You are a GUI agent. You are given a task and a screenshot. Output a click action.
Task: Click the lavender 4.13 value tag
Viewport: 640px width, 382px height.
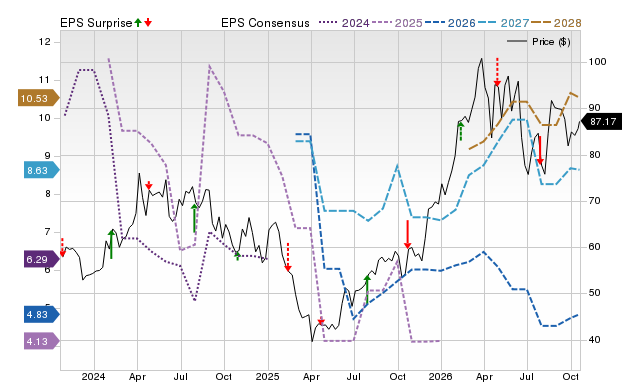[41, 341]
